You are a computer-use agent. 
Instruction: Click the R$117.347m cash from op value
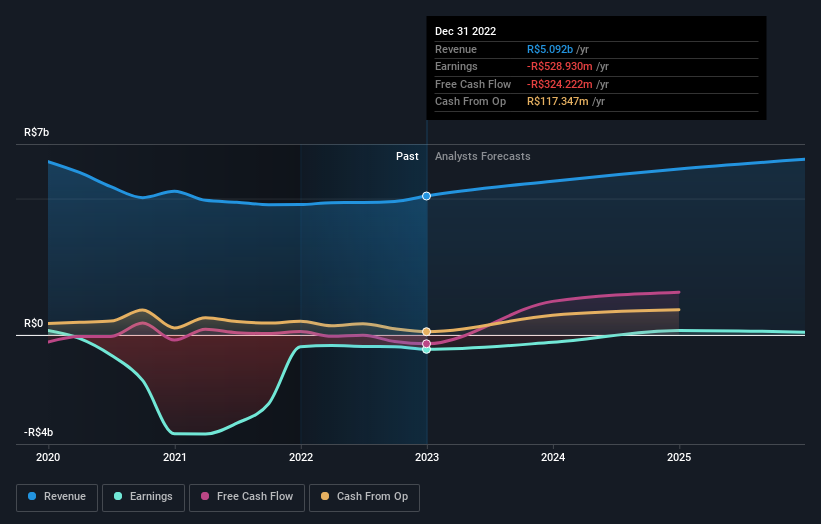(558, 102)
